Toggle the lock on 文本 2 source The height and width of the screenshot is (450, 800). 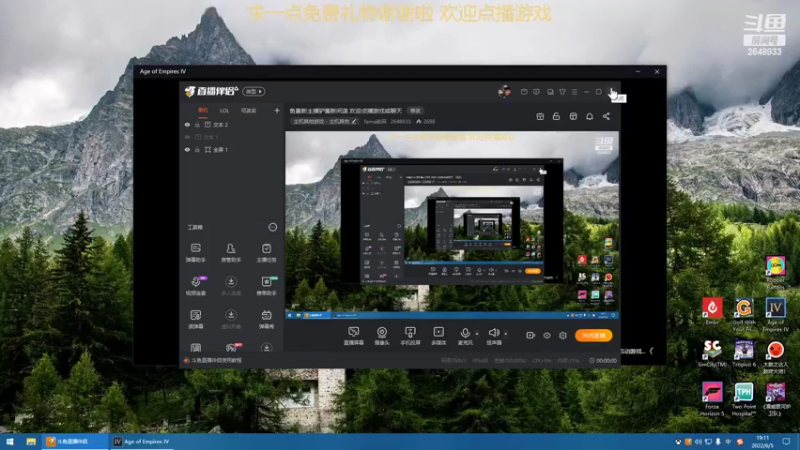coord(197,125)
